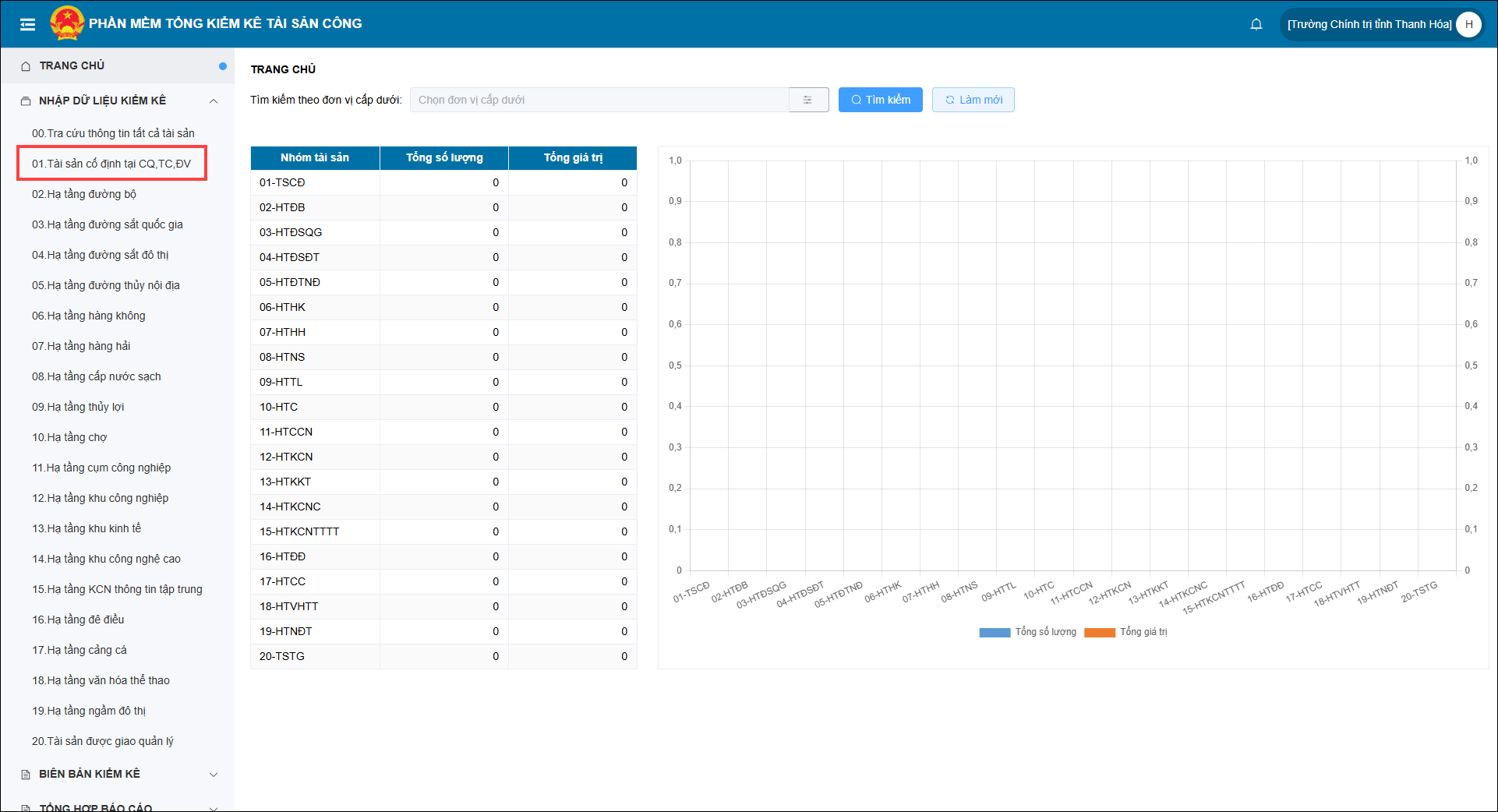Click the orange Tổng giá trị color swatch
This screenshot has width=1498, height=812.
[1099, 633]
